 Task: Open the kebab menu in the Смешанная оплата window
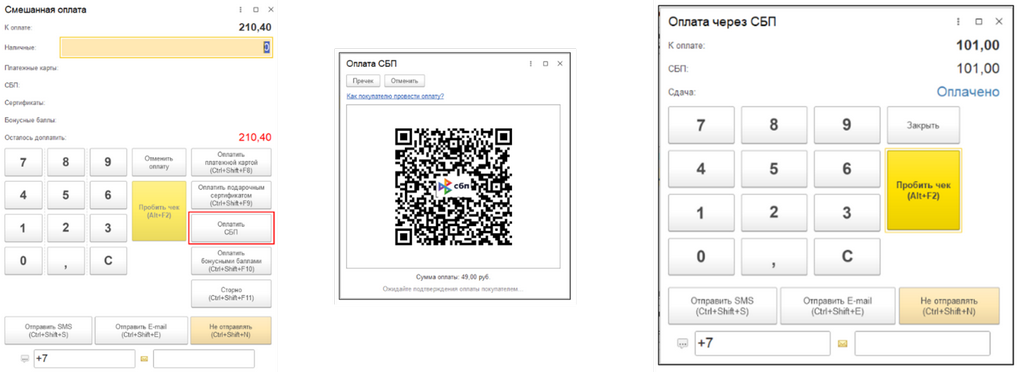pos(242,10)
